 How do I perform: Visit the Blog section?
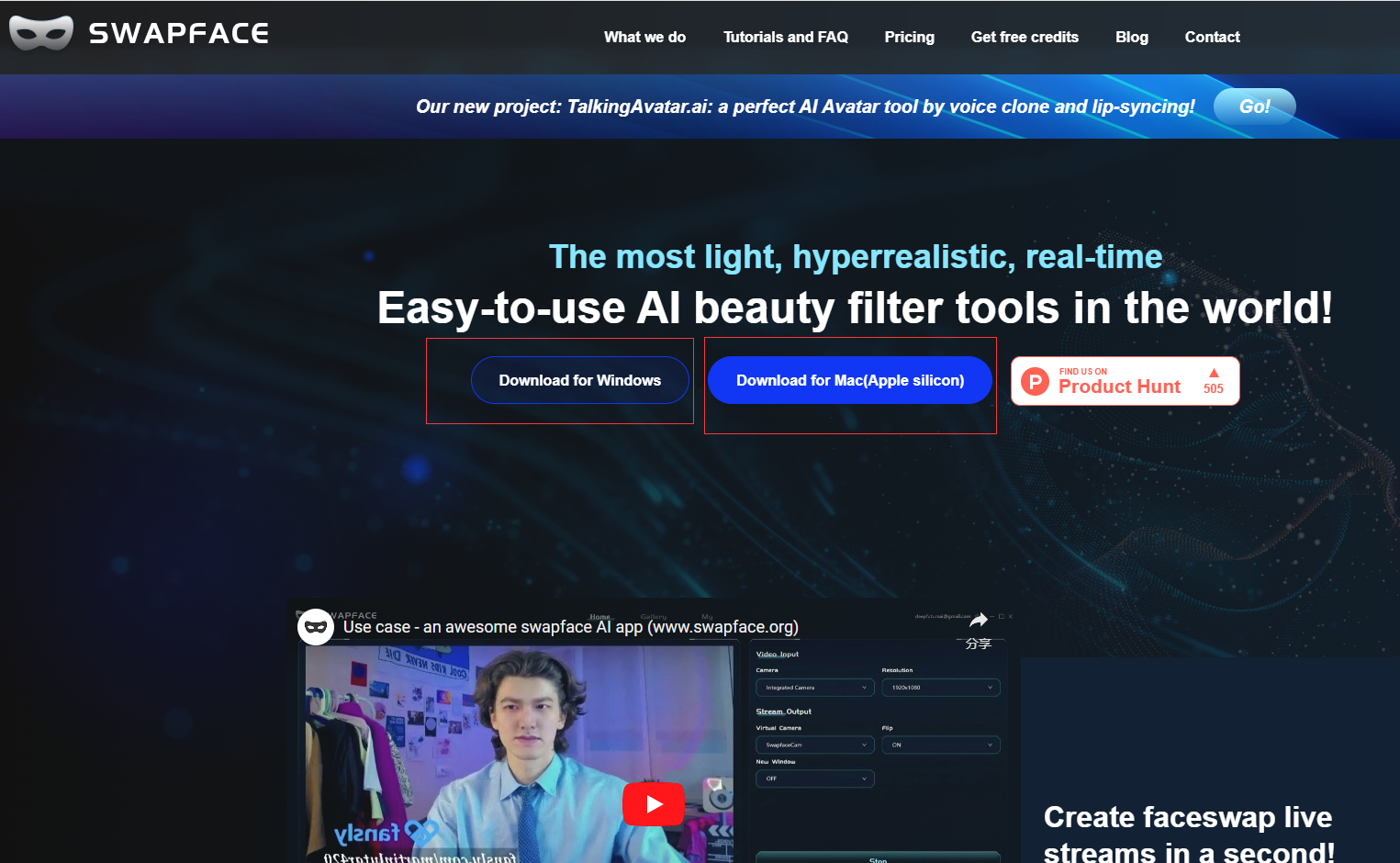(x=1132, y=37)
